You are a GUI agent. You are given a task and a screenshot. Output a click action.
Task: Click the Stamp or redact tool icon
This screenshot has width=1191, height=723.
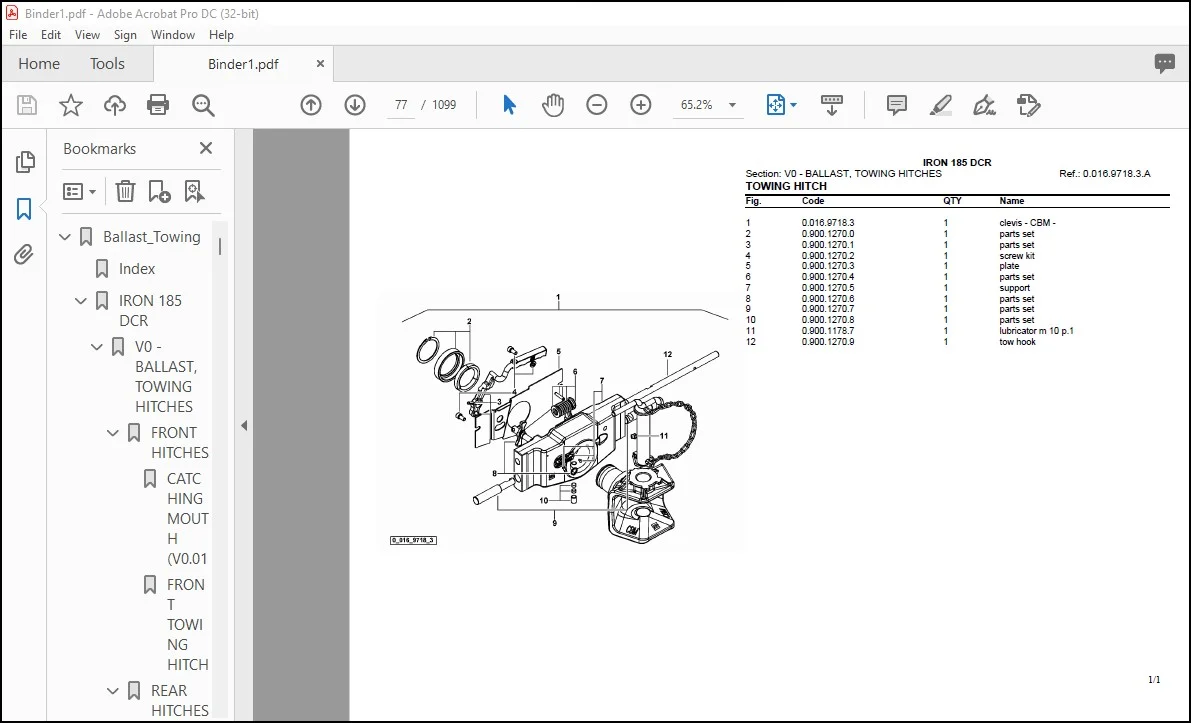[1028, 105]
